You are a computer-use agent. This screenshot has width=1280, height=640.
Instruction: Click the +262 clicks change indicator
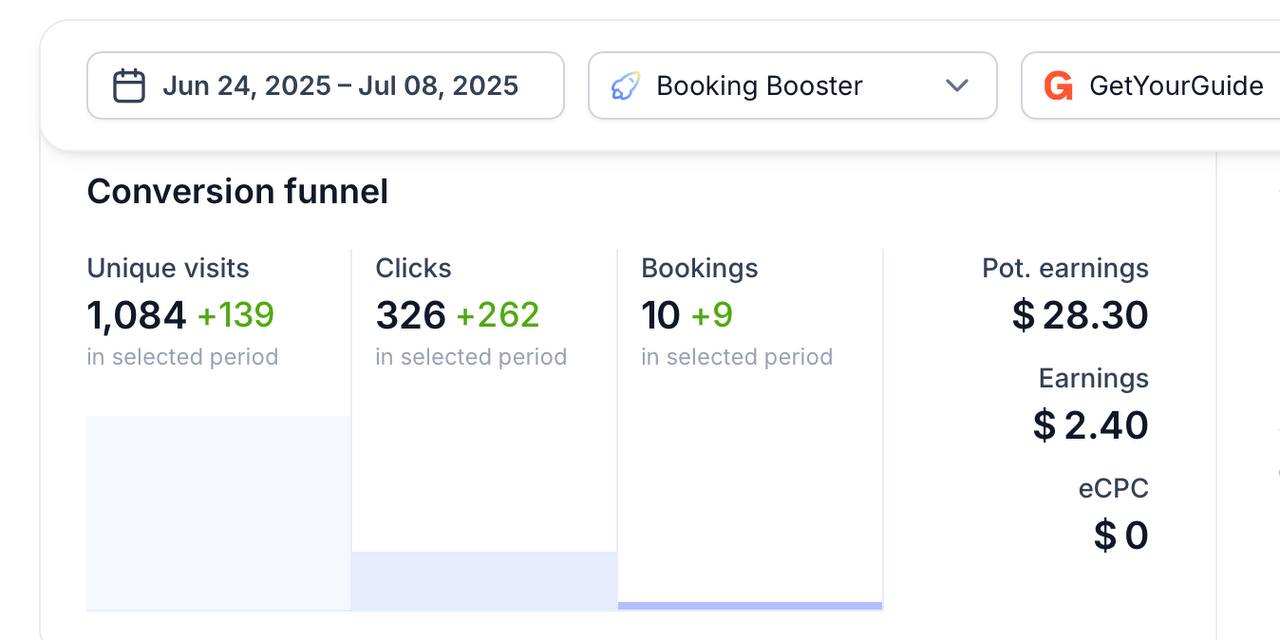tap(497, 315)
